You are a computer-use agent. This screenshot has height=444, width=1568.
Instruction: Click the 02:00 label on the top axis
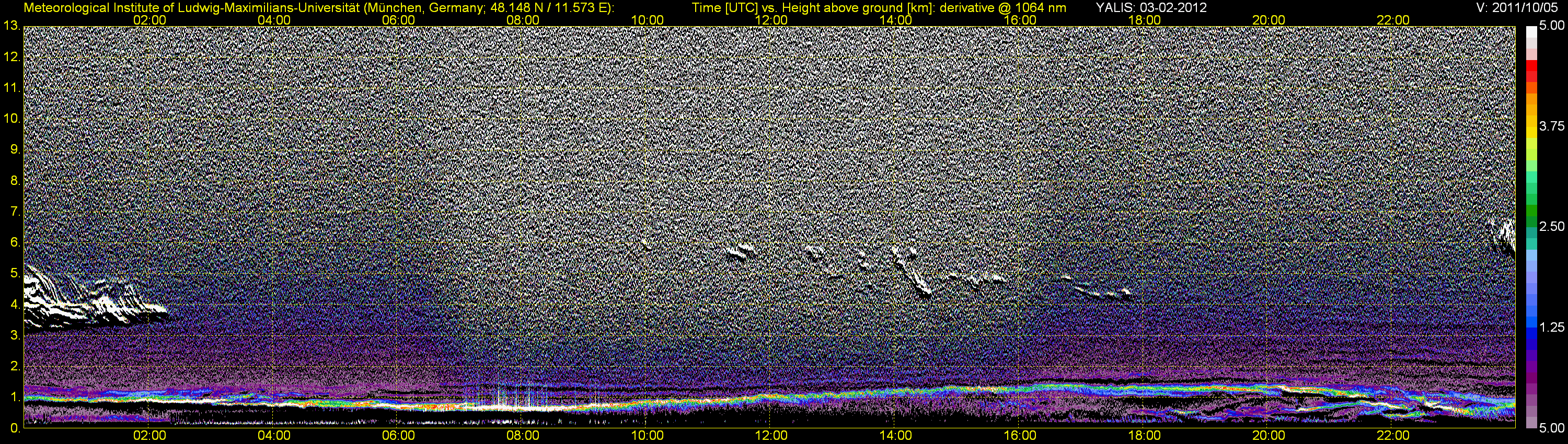[149, 19]
